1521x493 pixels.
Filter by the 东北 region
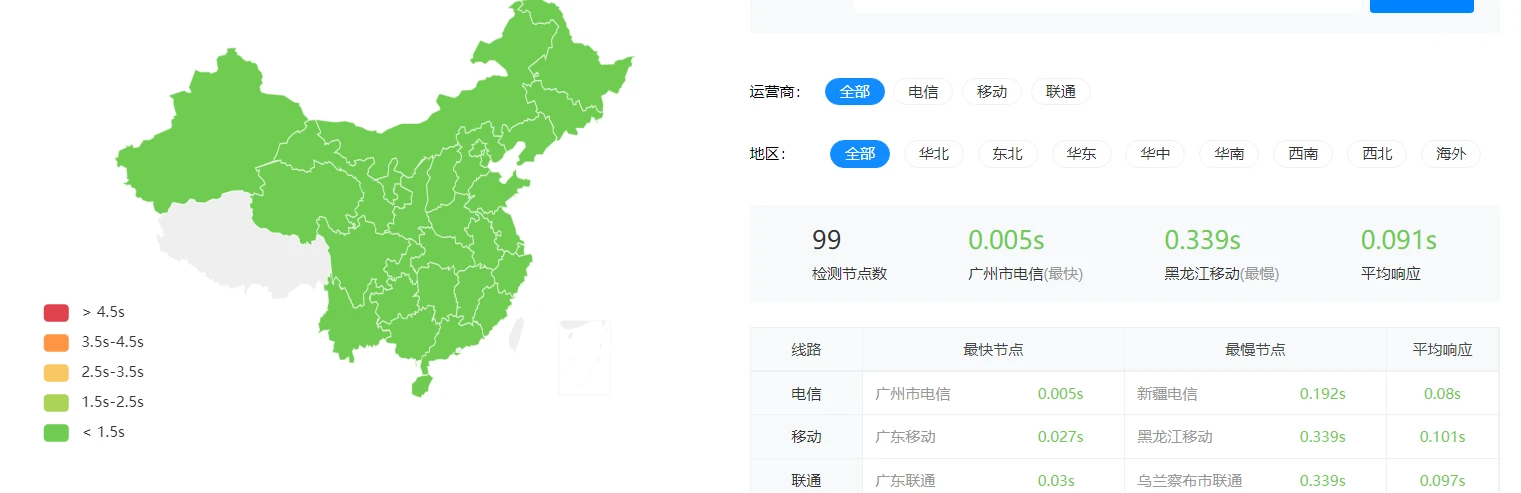tap(1007, 154)
